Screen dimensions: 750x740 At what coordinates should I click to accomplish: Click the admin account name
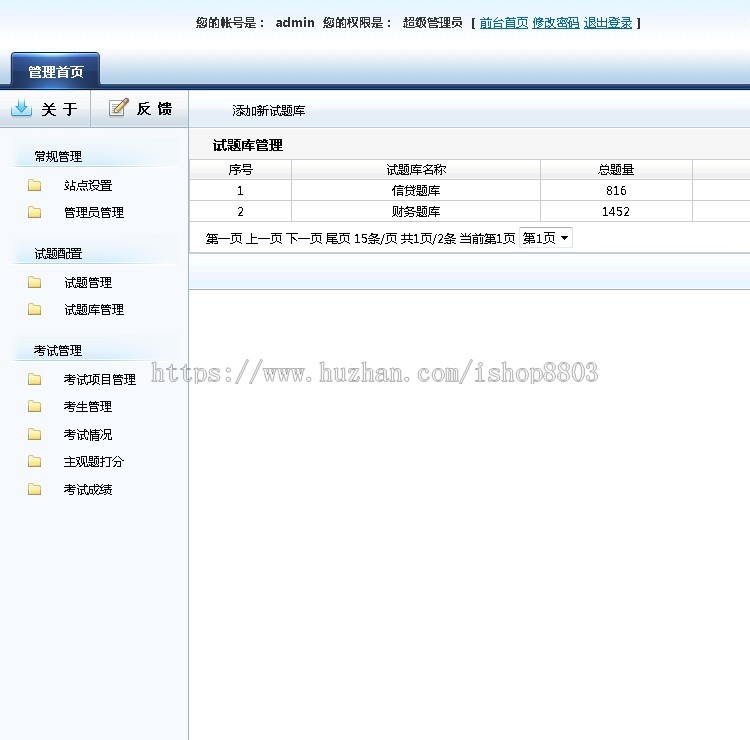[295, 22]
